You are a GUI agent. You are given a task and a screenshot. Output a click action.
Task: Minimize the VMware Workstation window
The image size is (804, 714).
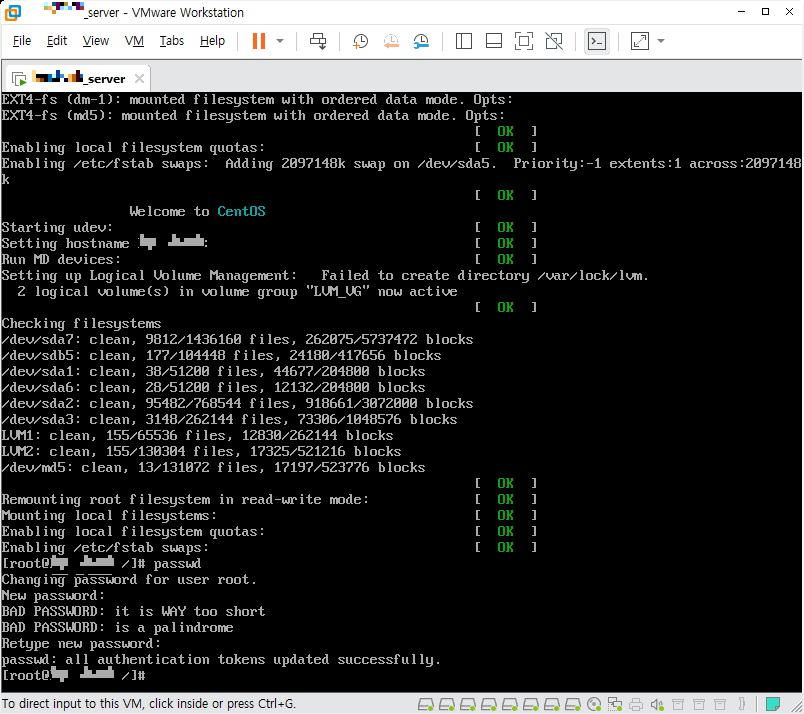click(x=741, y=12)
